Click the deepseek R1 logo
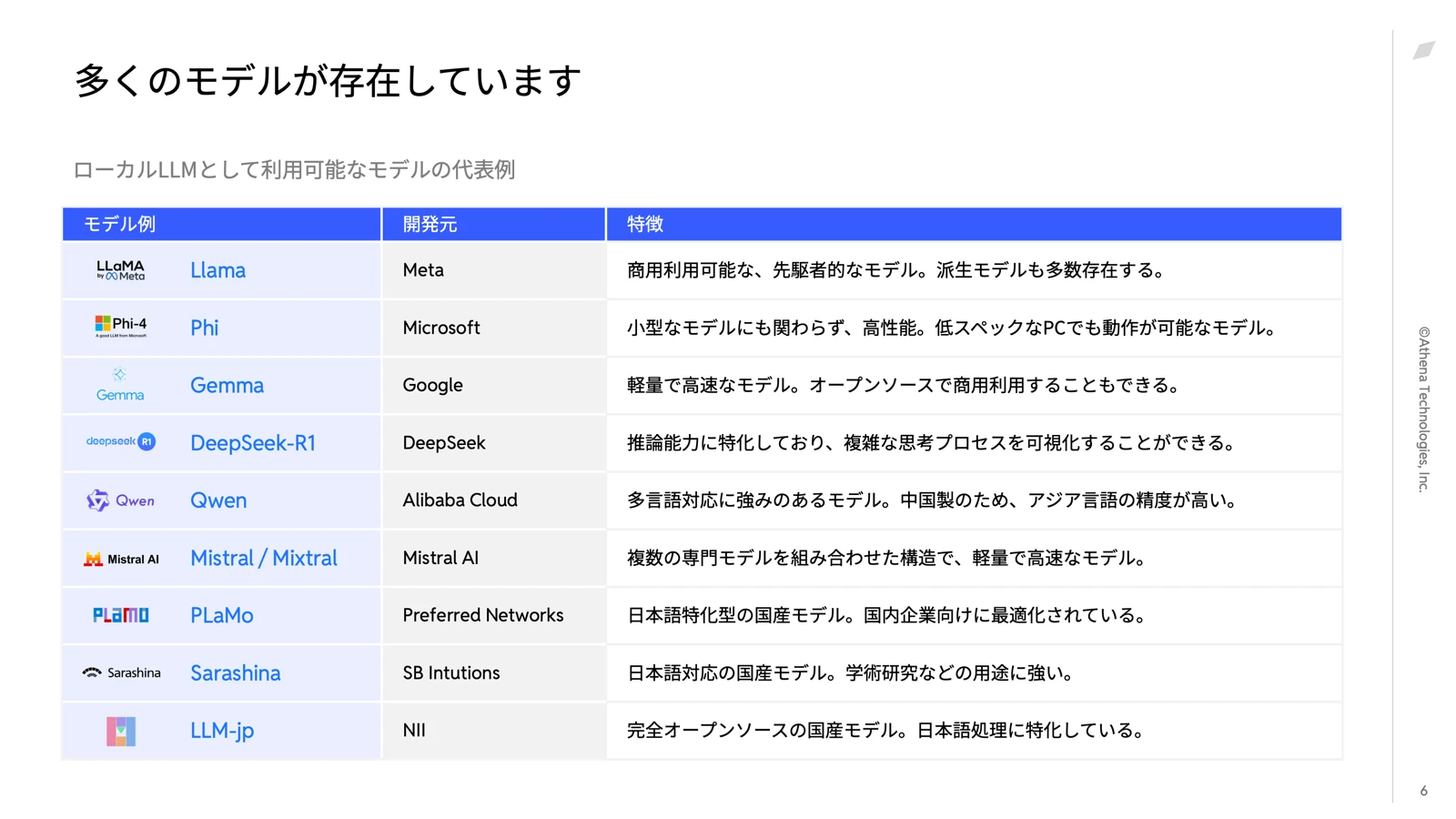 [120, 442]
